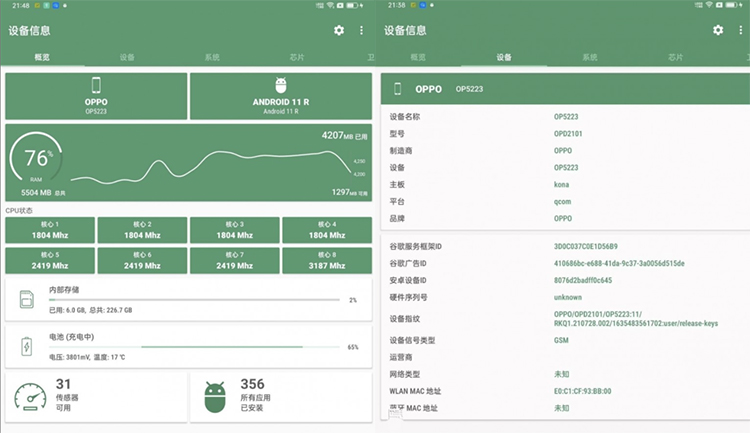Tap 核心 7 2419 Mhz tile
The width and height of the screenshot is (750, 433).
234,261
